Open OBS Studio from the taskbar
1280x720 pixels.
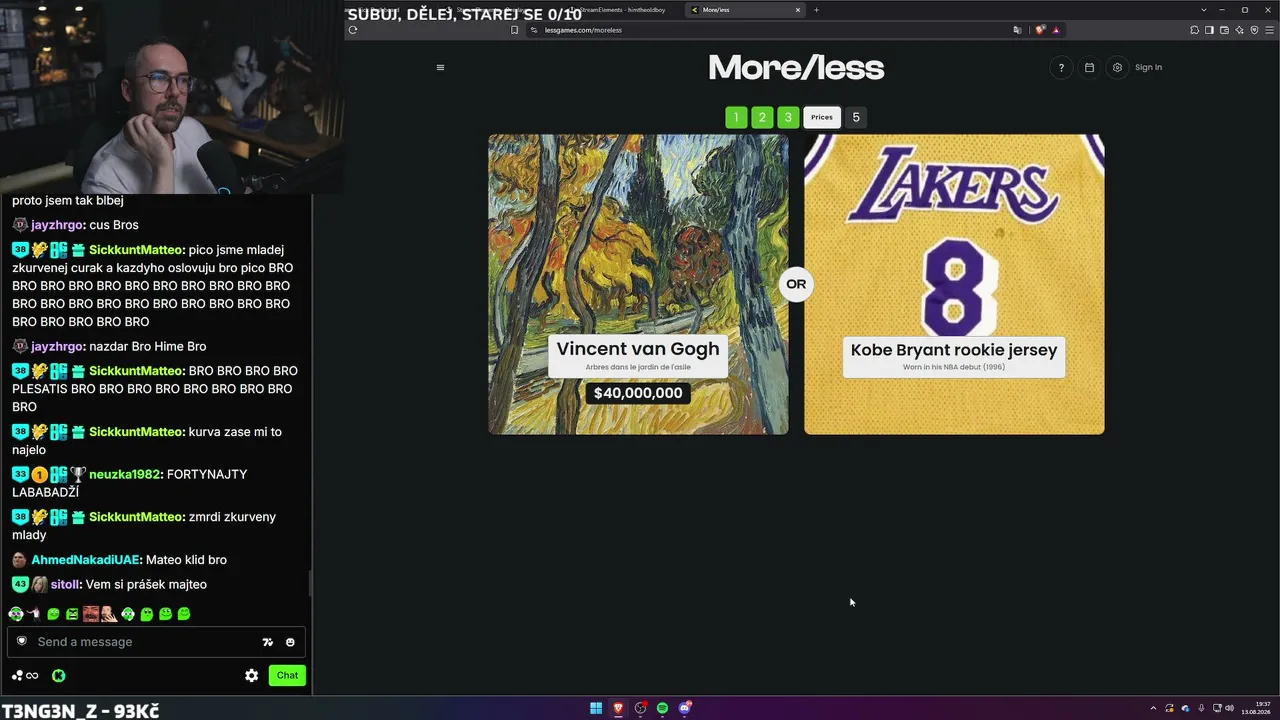pos(641,708)
